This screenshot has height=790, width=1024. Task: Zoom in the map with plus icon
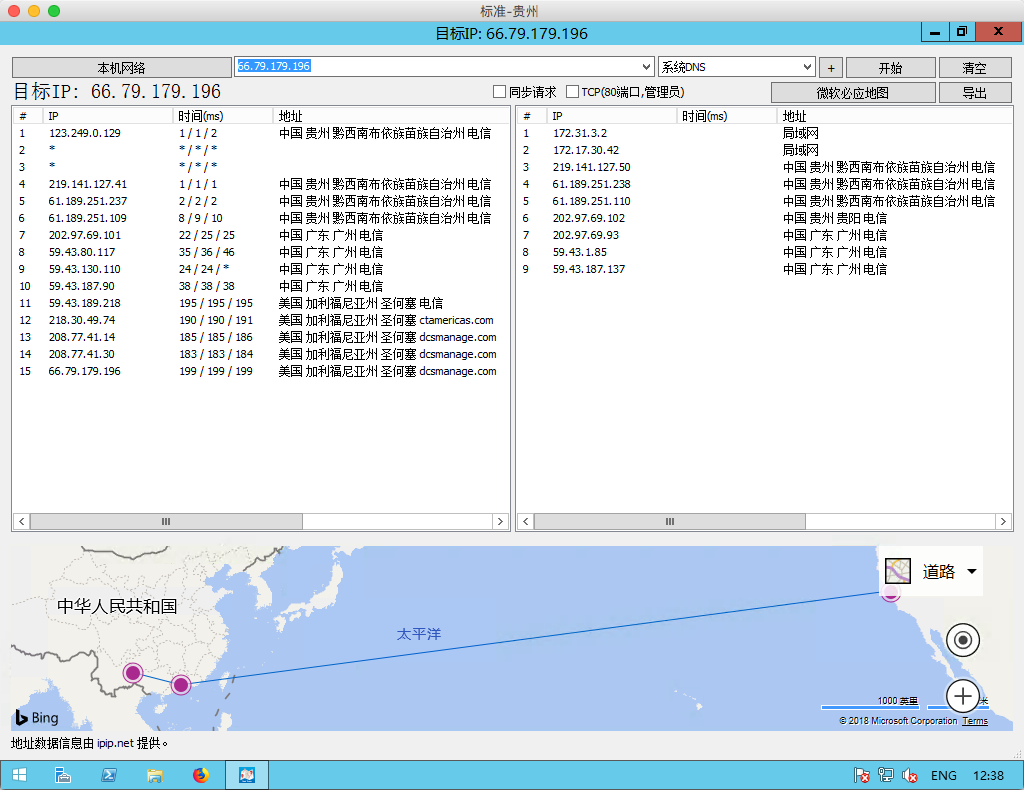[x=962, y=695]
